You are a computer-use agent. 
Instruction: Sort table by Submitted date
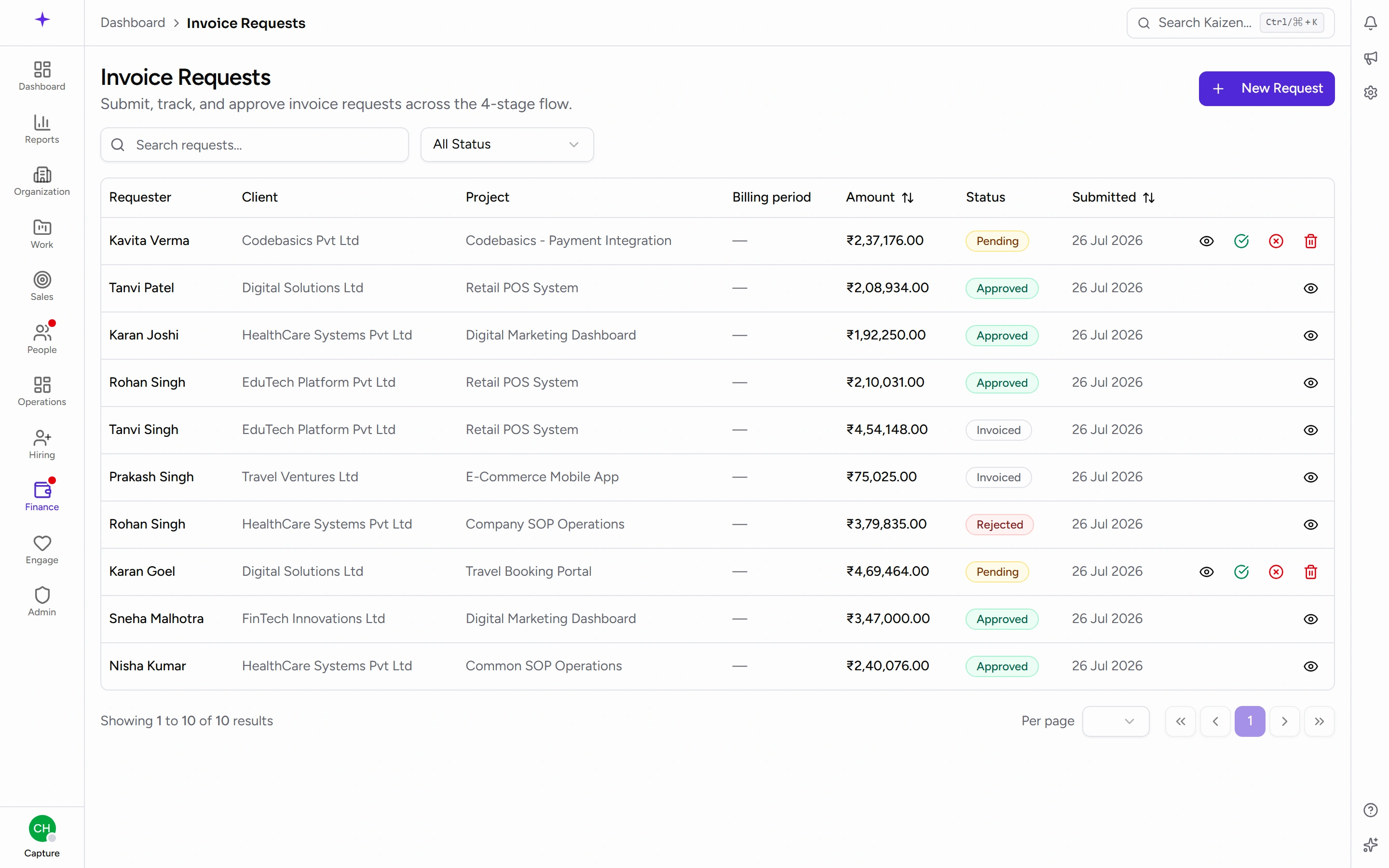1113,198
